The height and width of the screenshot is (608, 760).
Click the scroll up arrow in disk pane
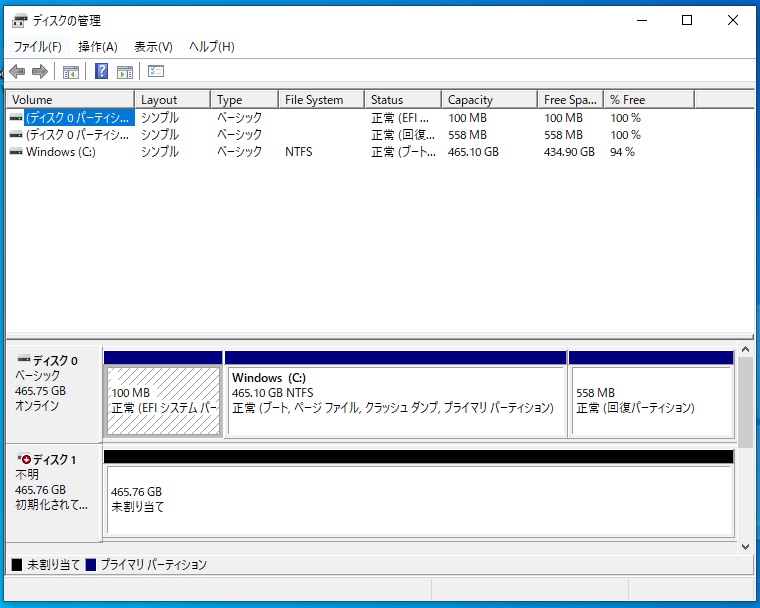coord(745,349)
